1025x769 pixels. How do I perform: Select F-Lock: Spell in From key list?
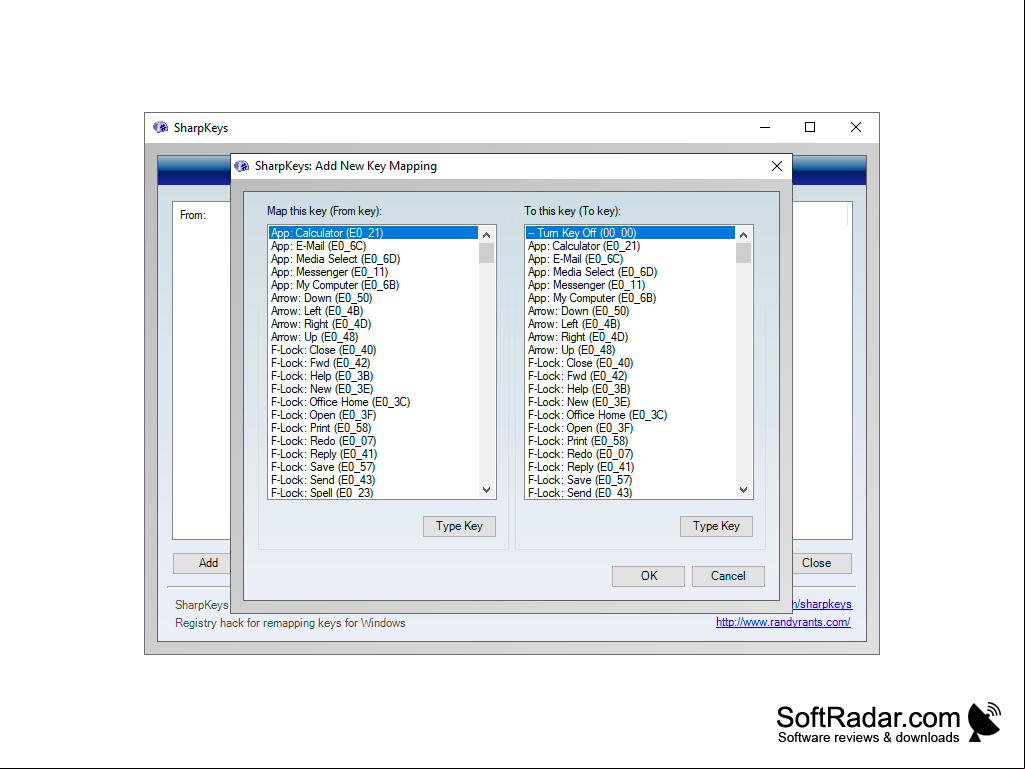point(373,492)
